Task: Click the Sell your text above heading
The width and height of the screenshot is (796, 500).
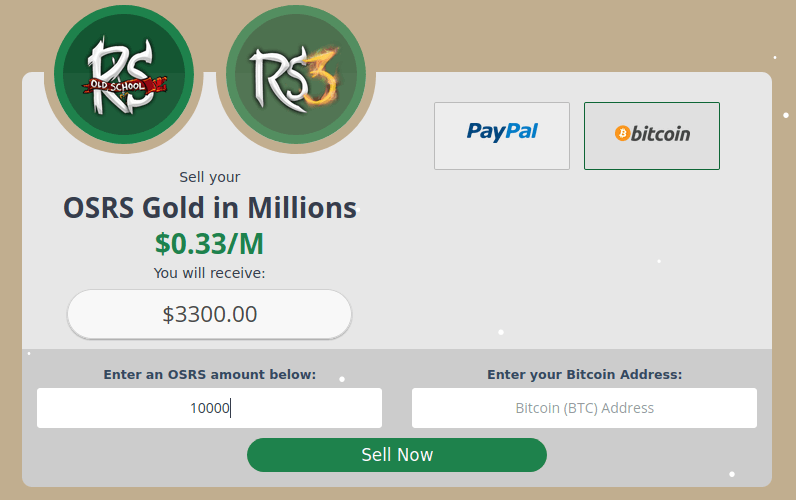Action: (x=210, y=177)
